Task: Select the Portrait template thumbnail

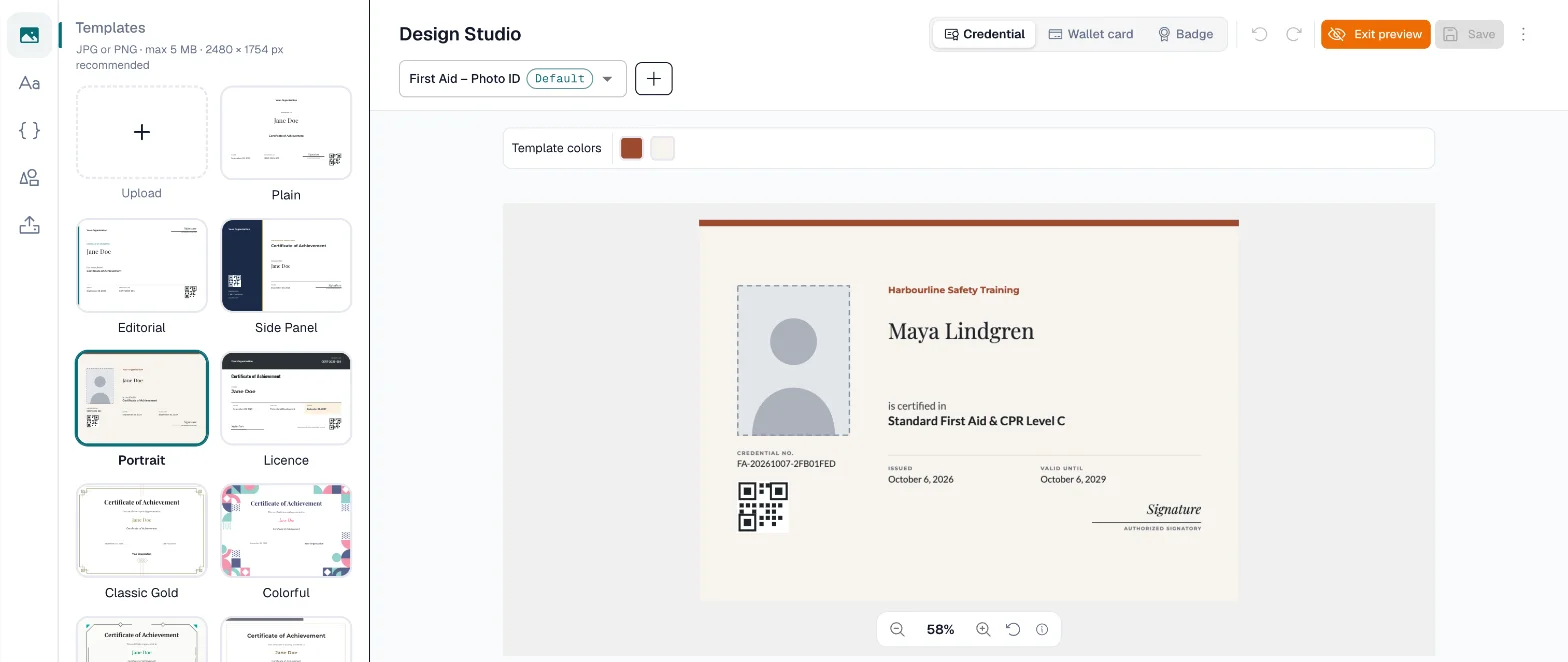Action: pos(142,398)
